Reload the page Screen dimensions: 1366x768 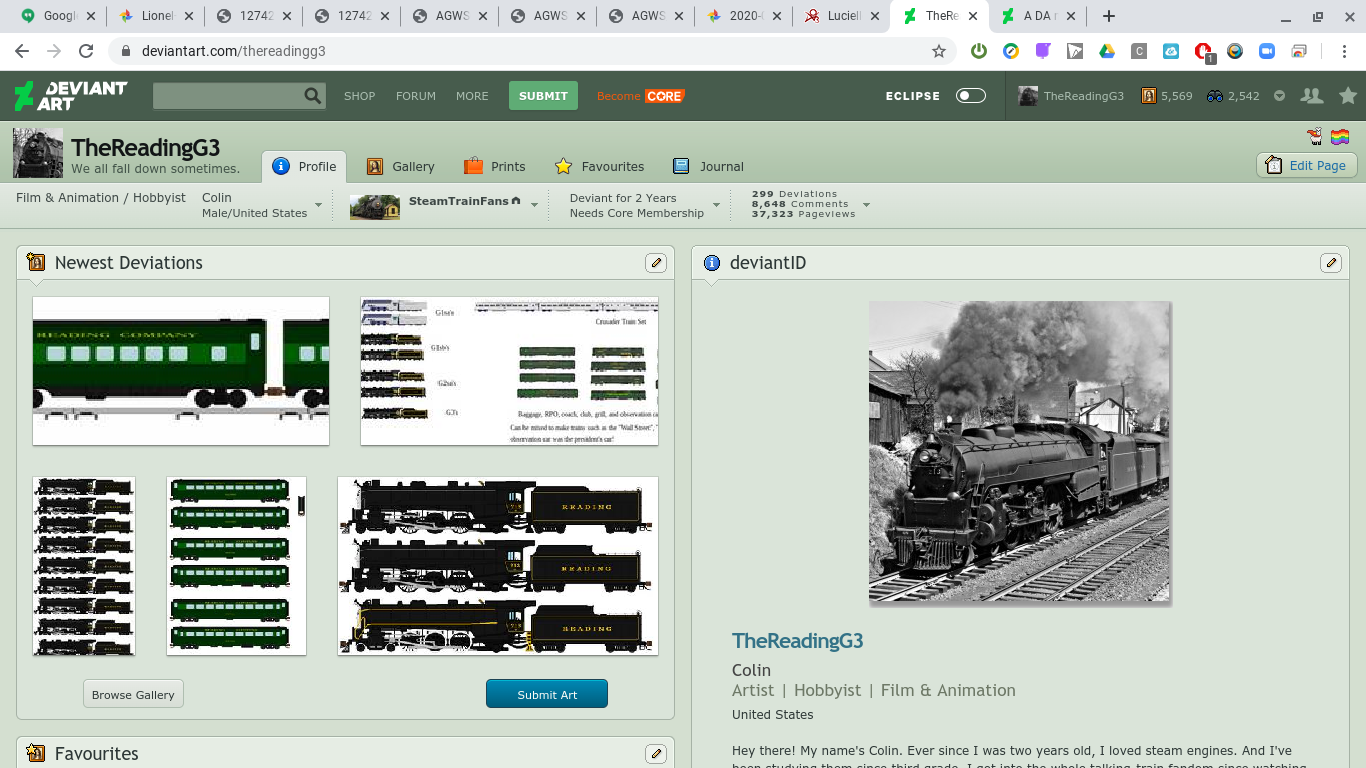[86, 51]
